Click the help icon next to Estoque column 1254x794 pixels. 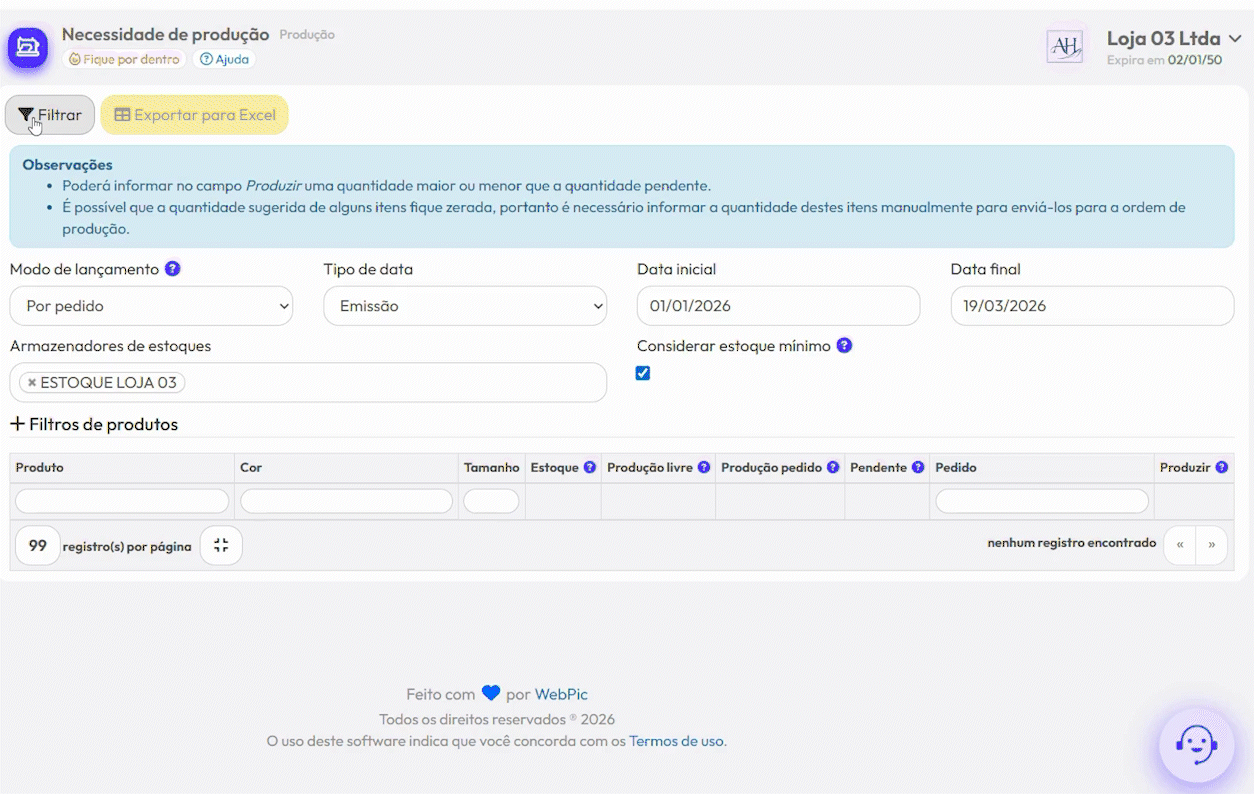(x=590, y=467)
